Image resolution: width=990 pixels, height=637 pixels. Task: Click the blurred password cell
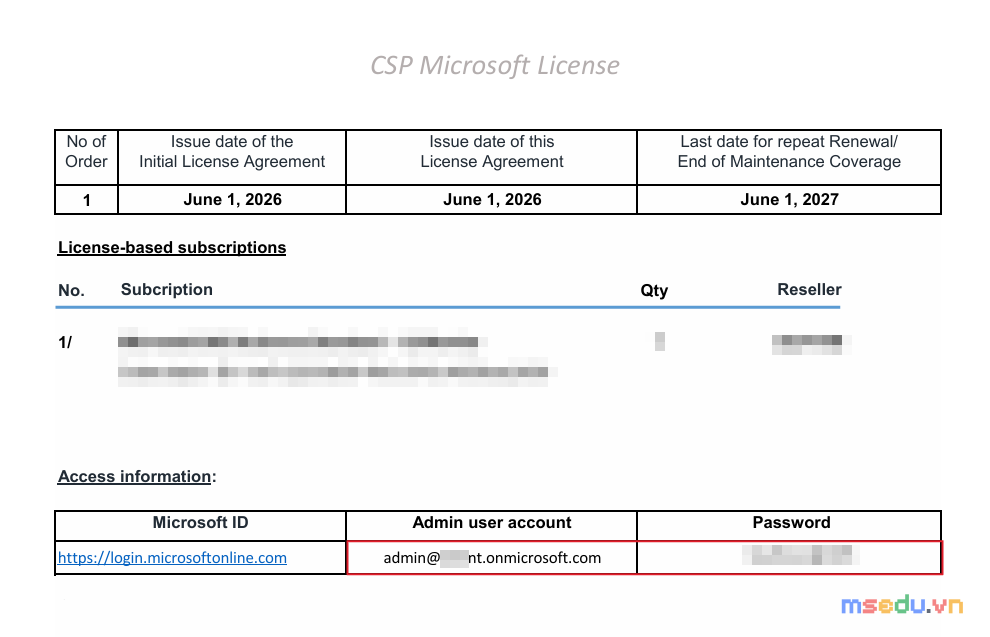(789, 558)
